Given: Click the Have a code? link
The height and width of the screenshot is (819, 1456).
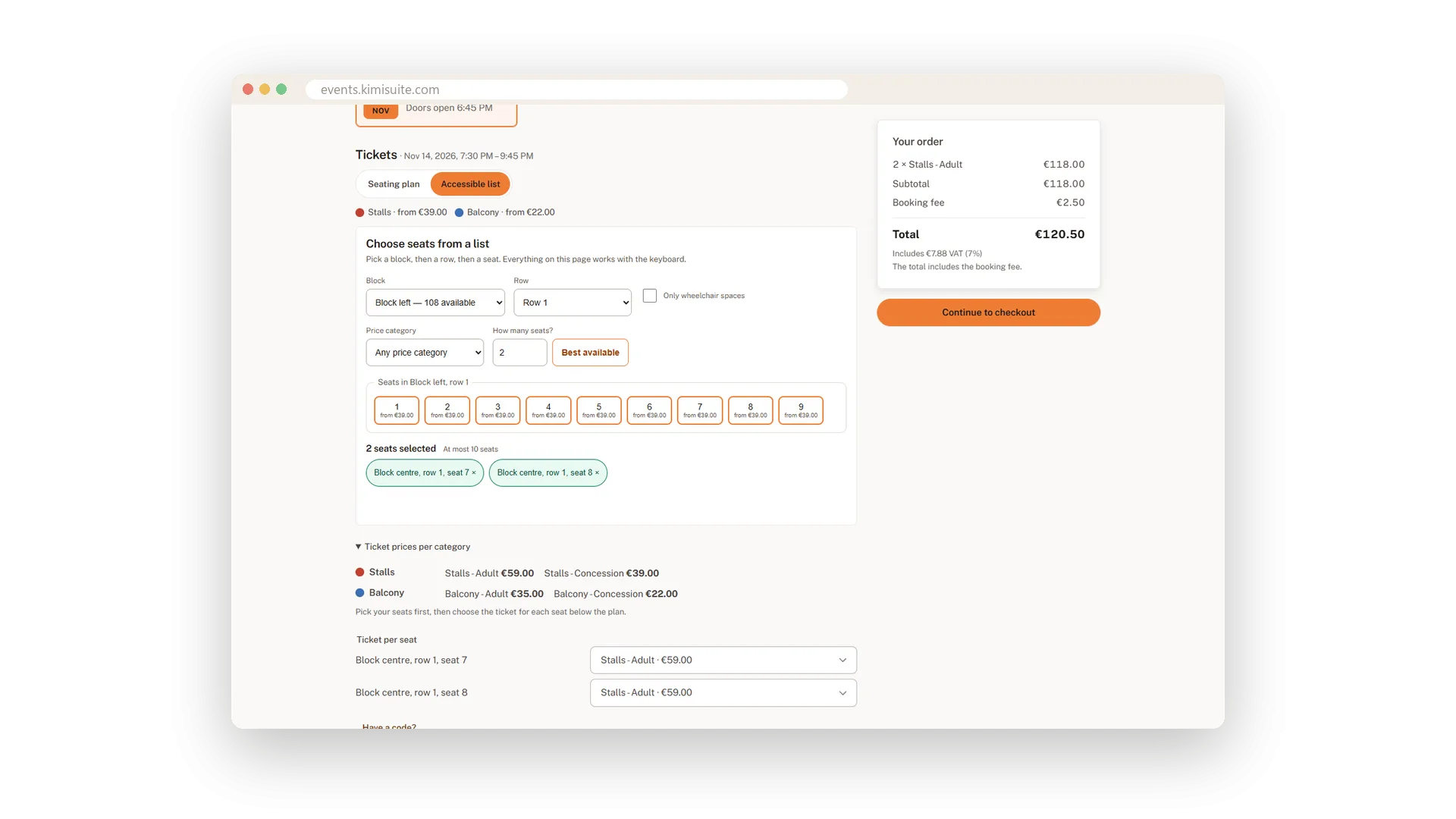Looking at the screenshot, I should click(x=389, y=726).
